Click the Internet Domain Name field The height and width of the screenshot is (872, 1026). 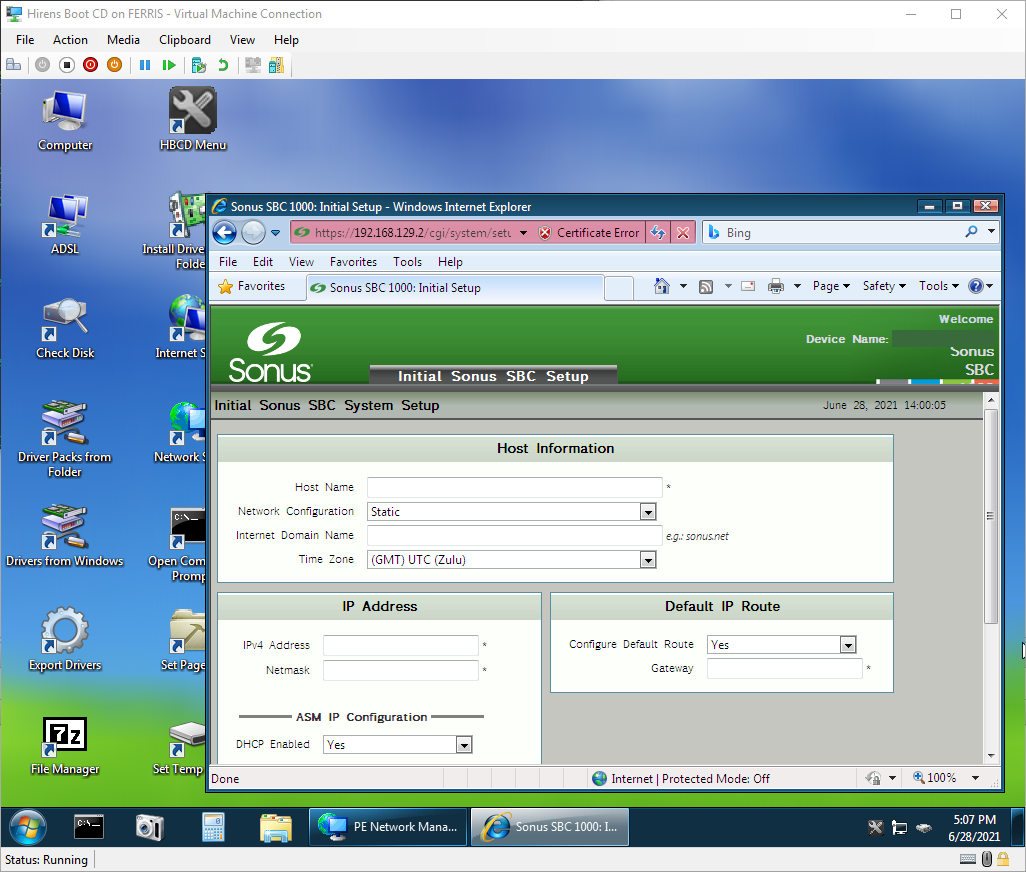click(514, 536)
